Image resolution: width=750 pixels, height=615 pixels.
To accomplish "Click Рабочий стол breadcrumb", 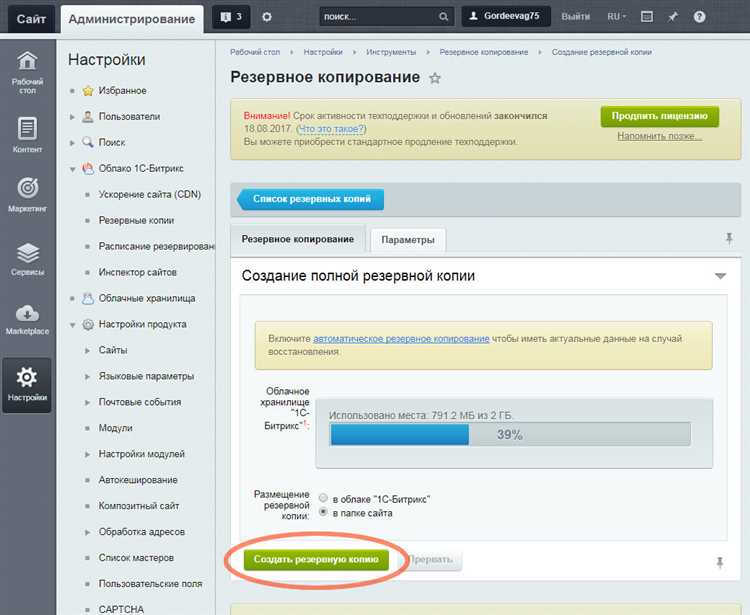I will coord(255,52).
